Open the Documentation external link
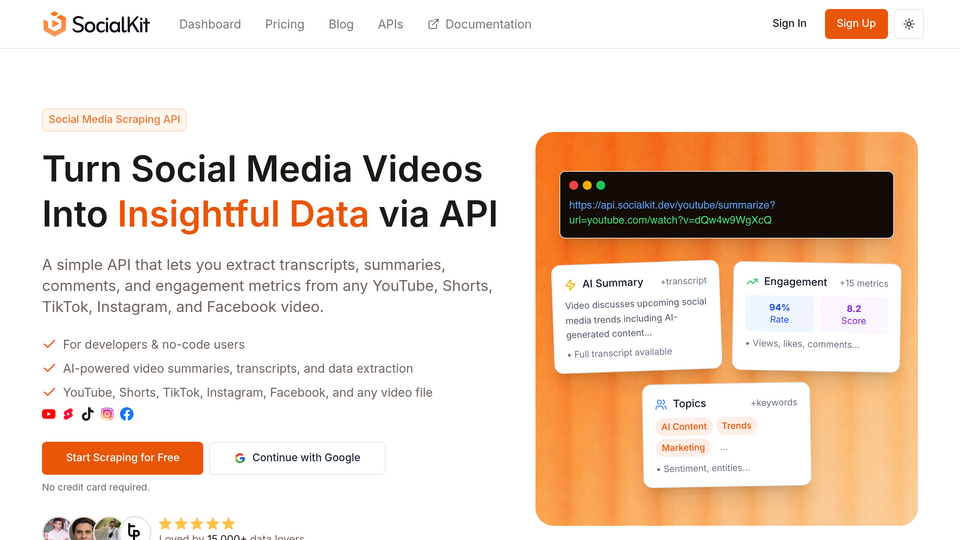The height and width of the screenshot is (540, 960). (479, 24)
